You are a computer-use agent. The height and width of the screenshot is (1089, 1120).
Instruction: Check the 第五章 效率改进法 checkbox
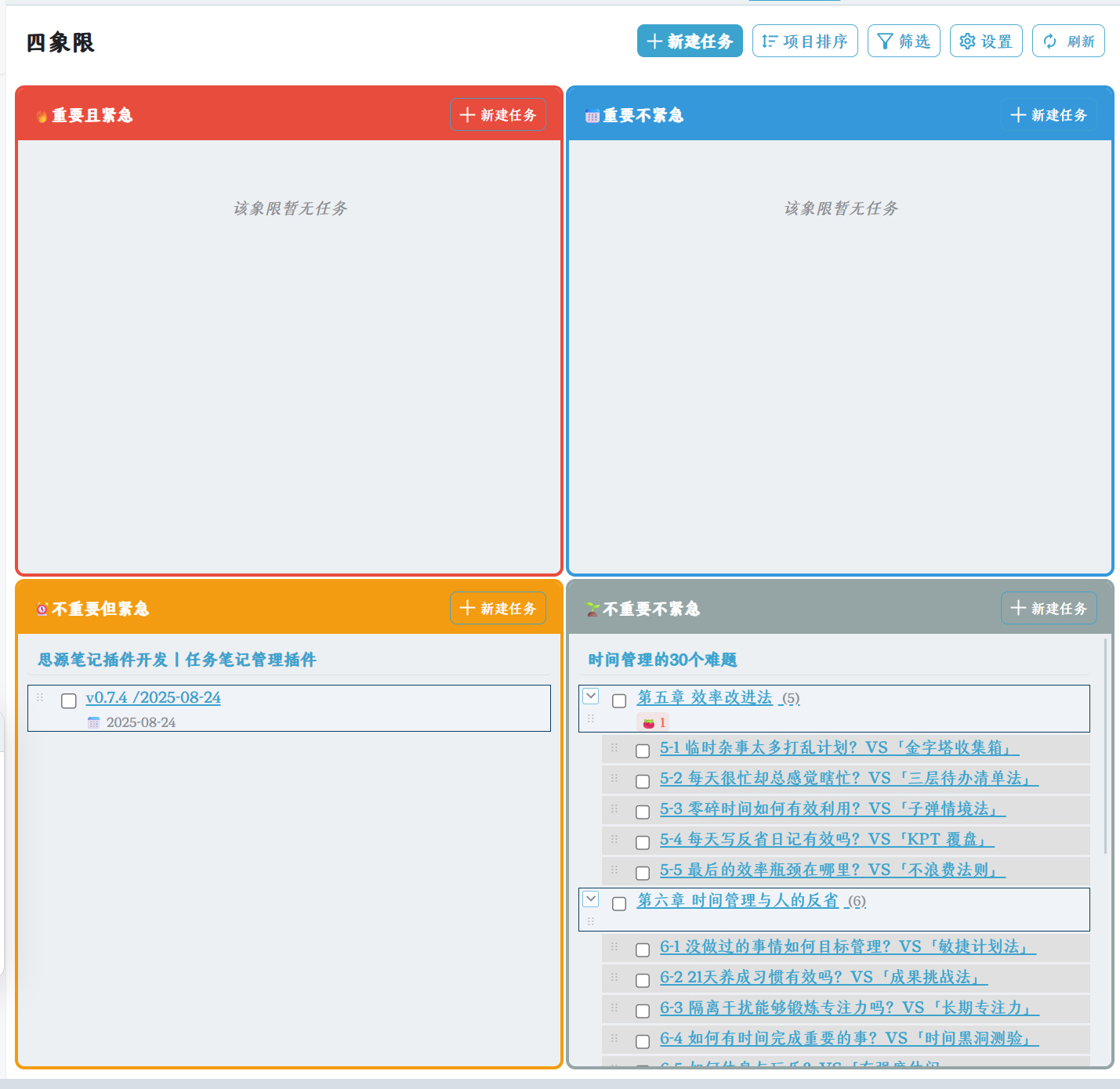tap(619, 700)
